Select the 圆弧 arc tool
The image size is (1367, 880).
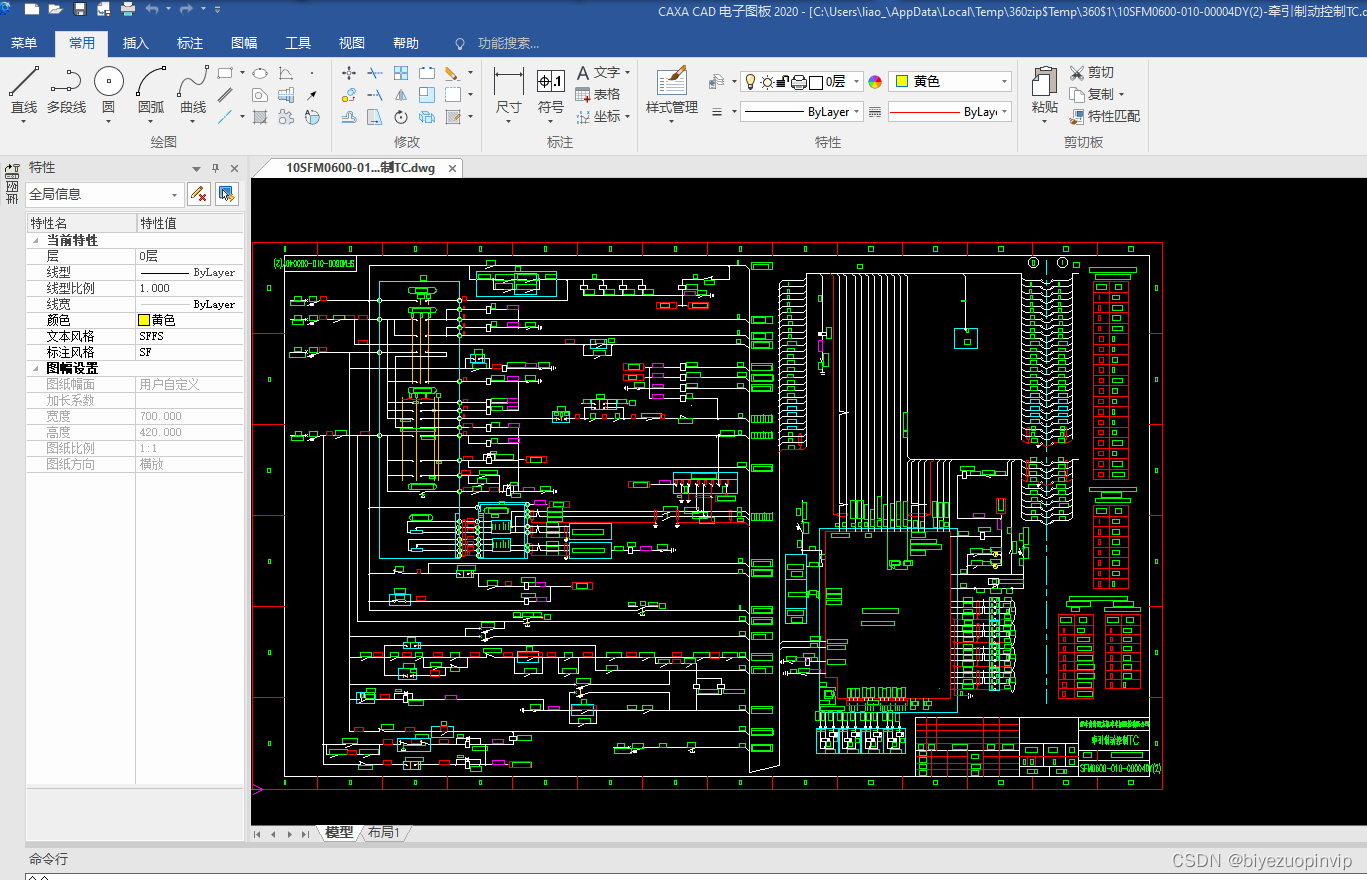[151, 92]
